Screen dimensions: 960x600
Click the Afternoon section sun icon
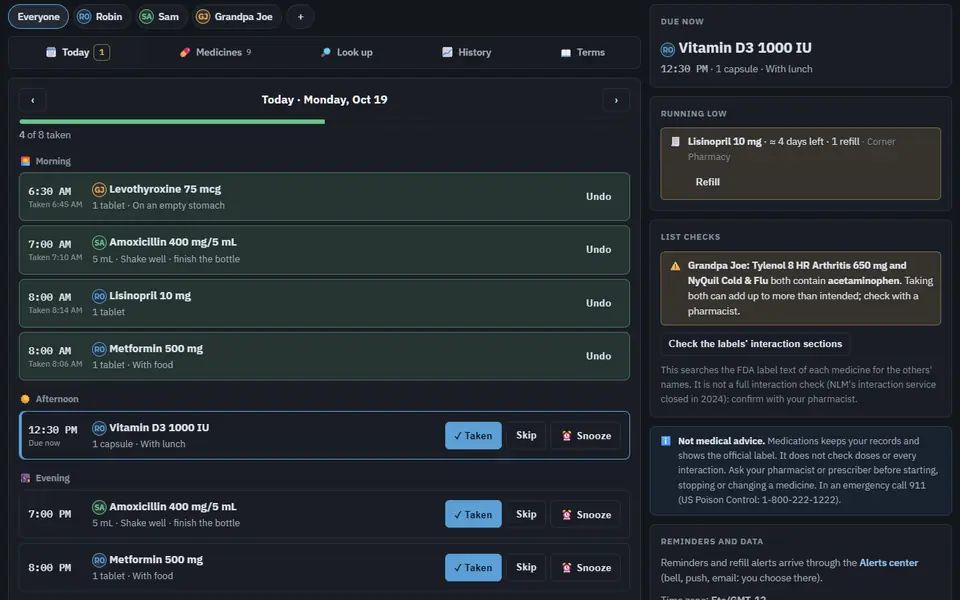(x=25, y=399)
